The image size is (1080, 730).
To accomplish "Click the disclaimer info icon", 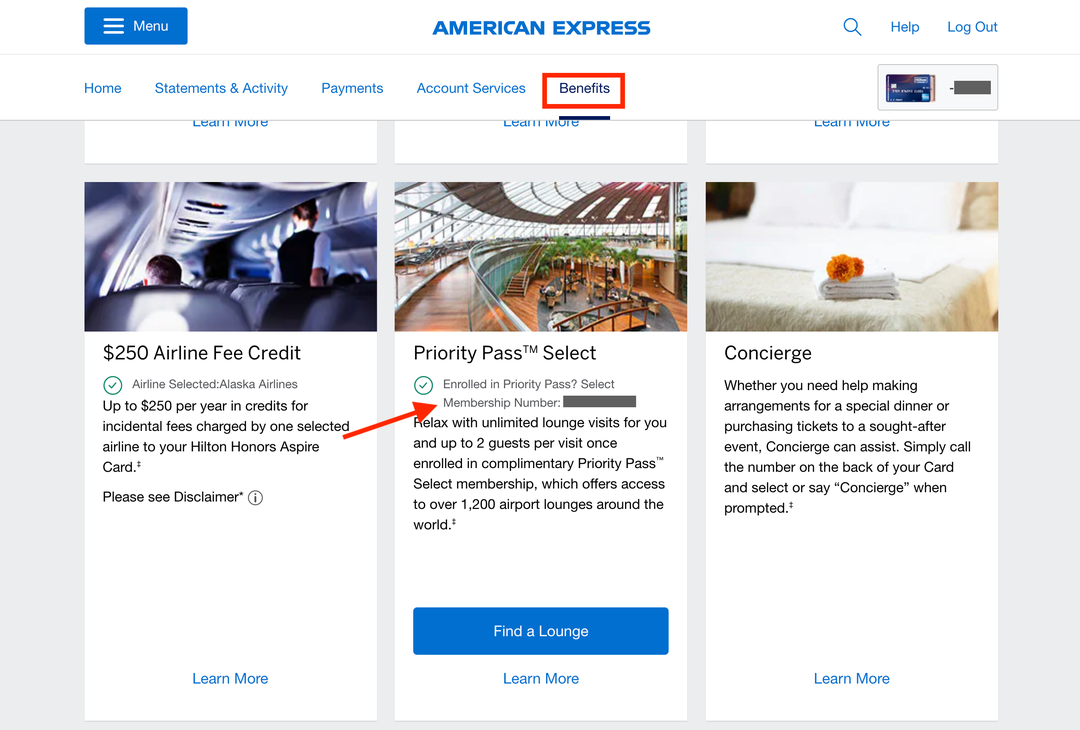I will [x=255, y=497].
